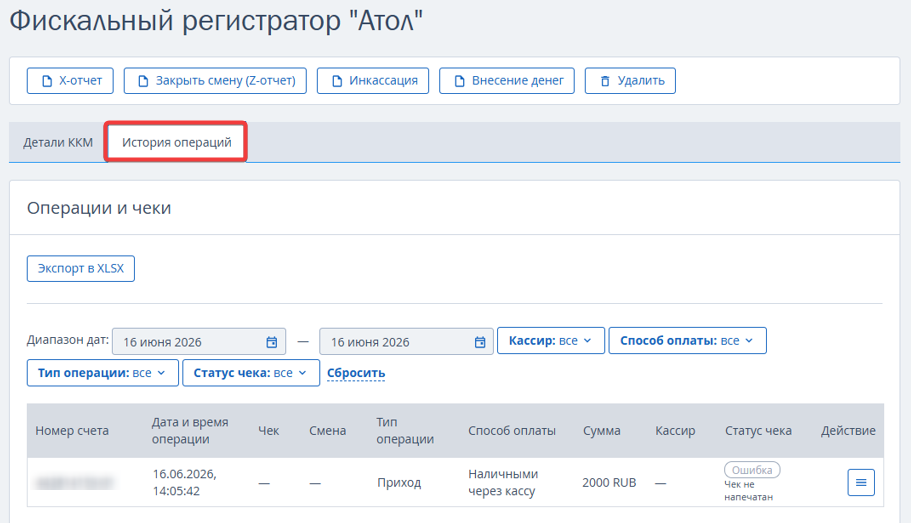Viewport: 911px width, 523px height.
Task: Export operations via Экспорт в XLSX
Action: point(81,268)
